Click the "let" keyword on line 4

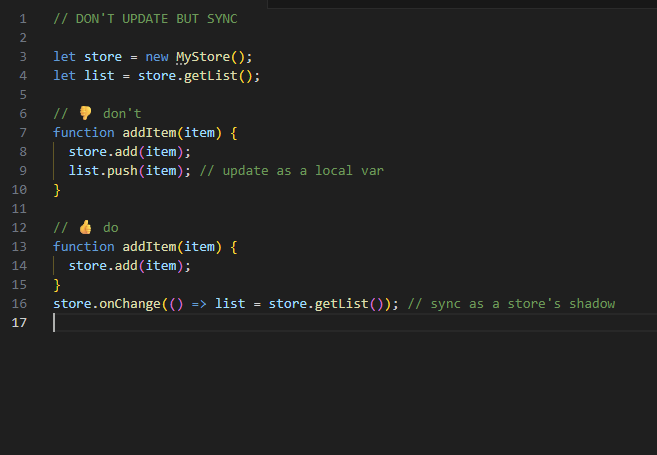click(x=65, y=76)
